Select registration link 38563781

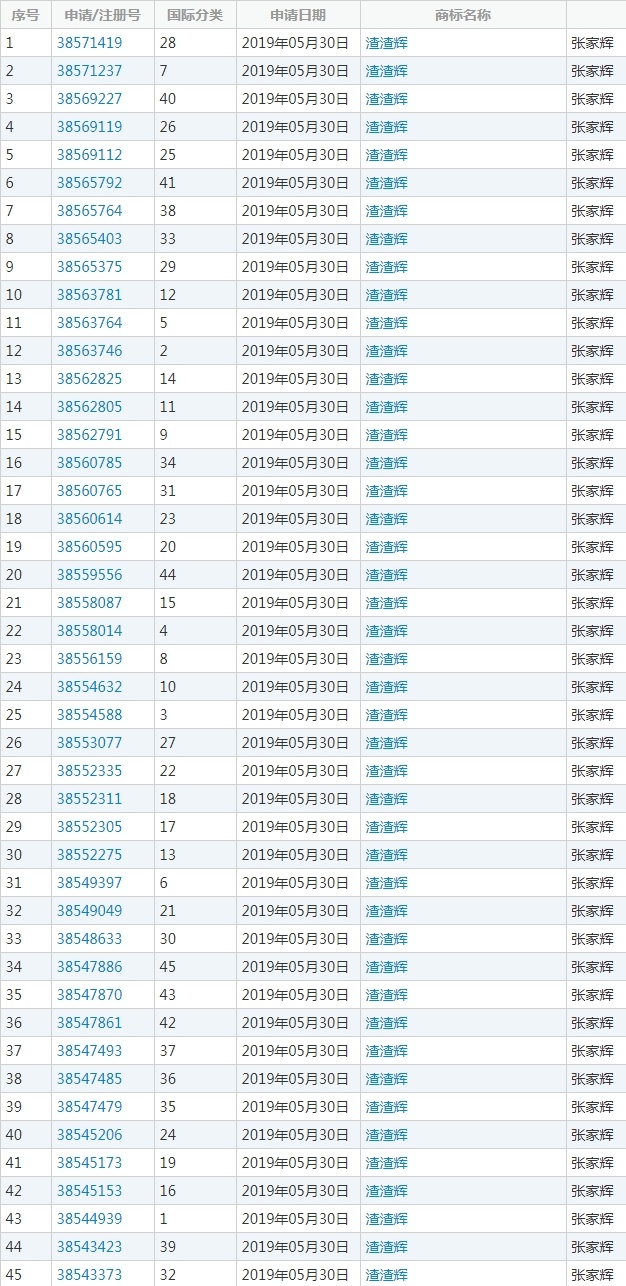[89, 295]
